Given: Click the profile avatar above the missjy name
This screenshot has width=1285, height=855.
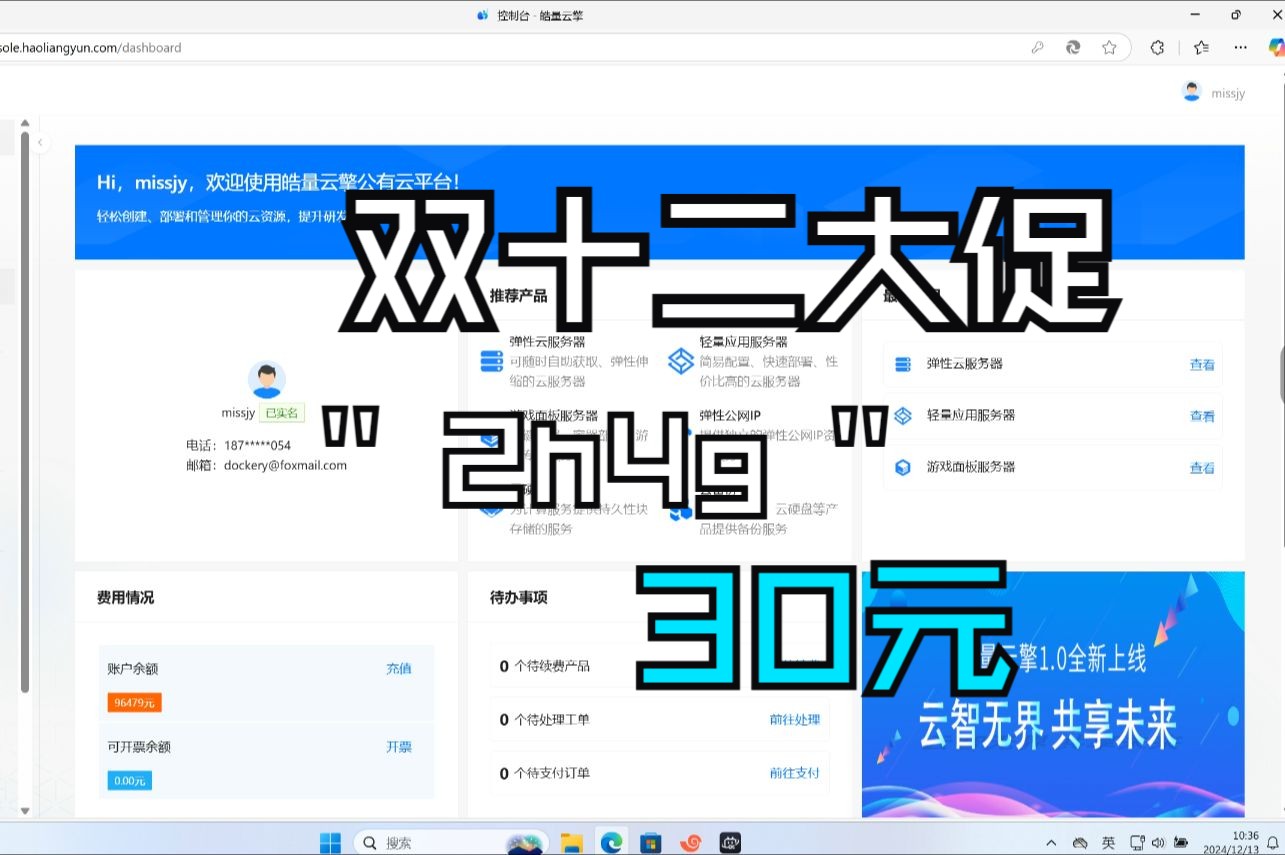Looking at the screenshot, I should coord(267,380).
